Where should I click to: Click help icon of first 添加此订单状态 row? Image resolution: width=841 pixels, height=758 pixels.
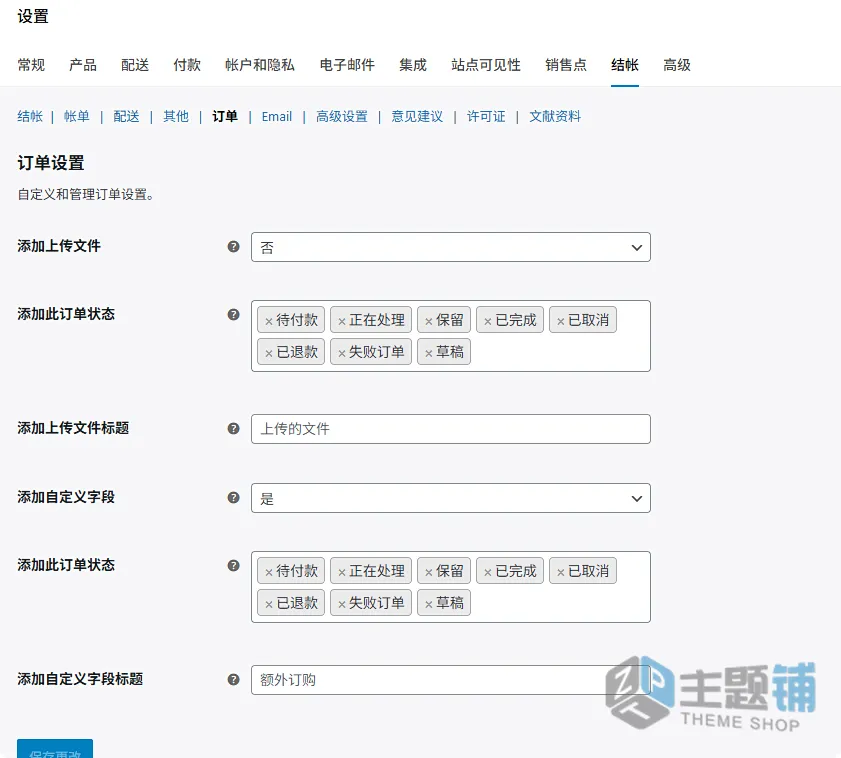click(x=233, y=314)
